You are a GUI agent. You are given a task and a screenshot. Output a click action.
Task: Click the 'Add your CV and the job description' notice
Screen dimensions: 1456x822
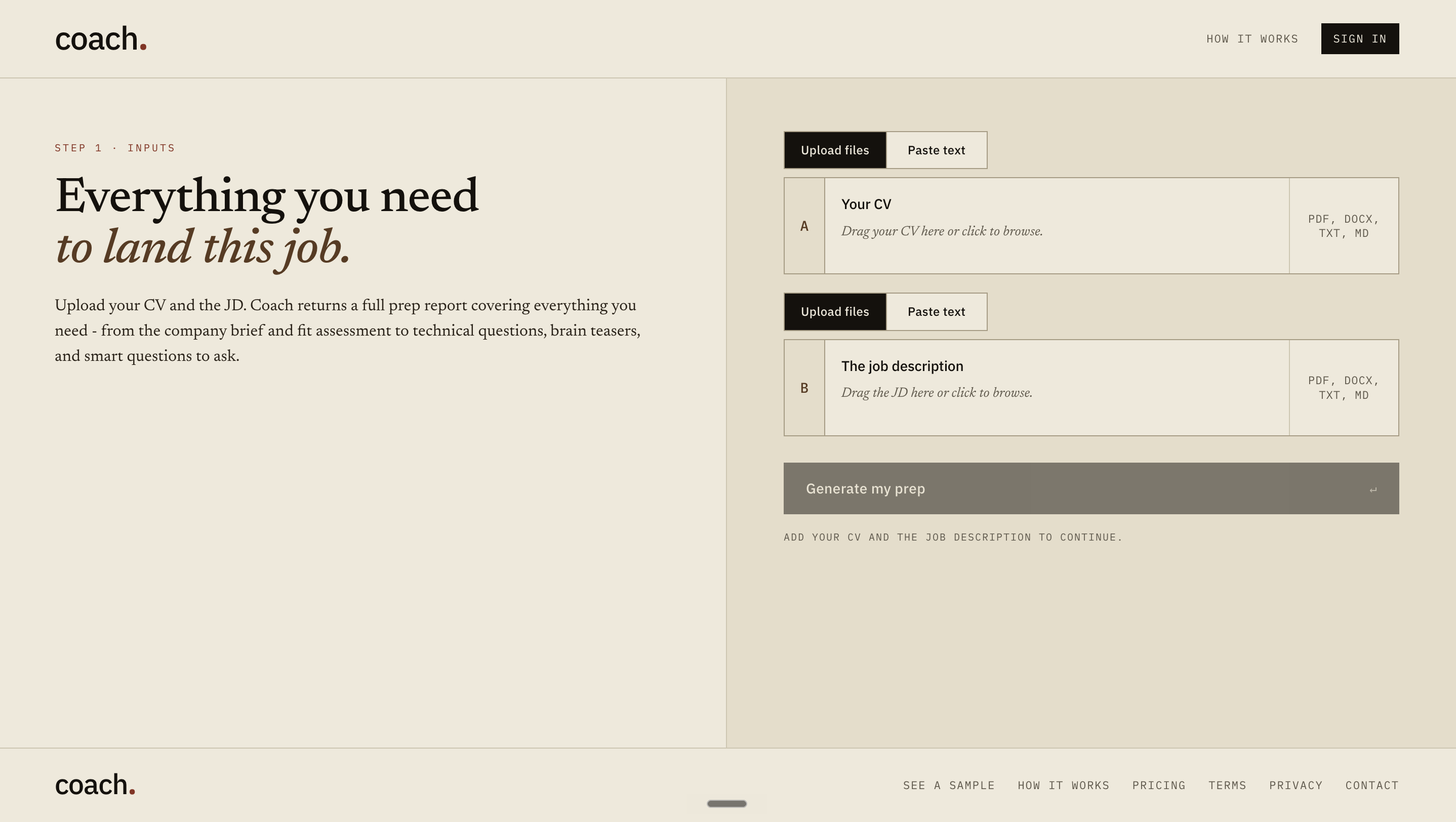[953, 537]
